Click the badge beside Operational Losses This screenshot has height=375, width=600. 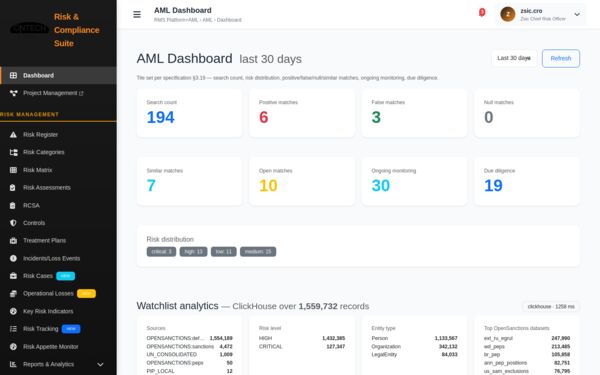tap(86, 293)
